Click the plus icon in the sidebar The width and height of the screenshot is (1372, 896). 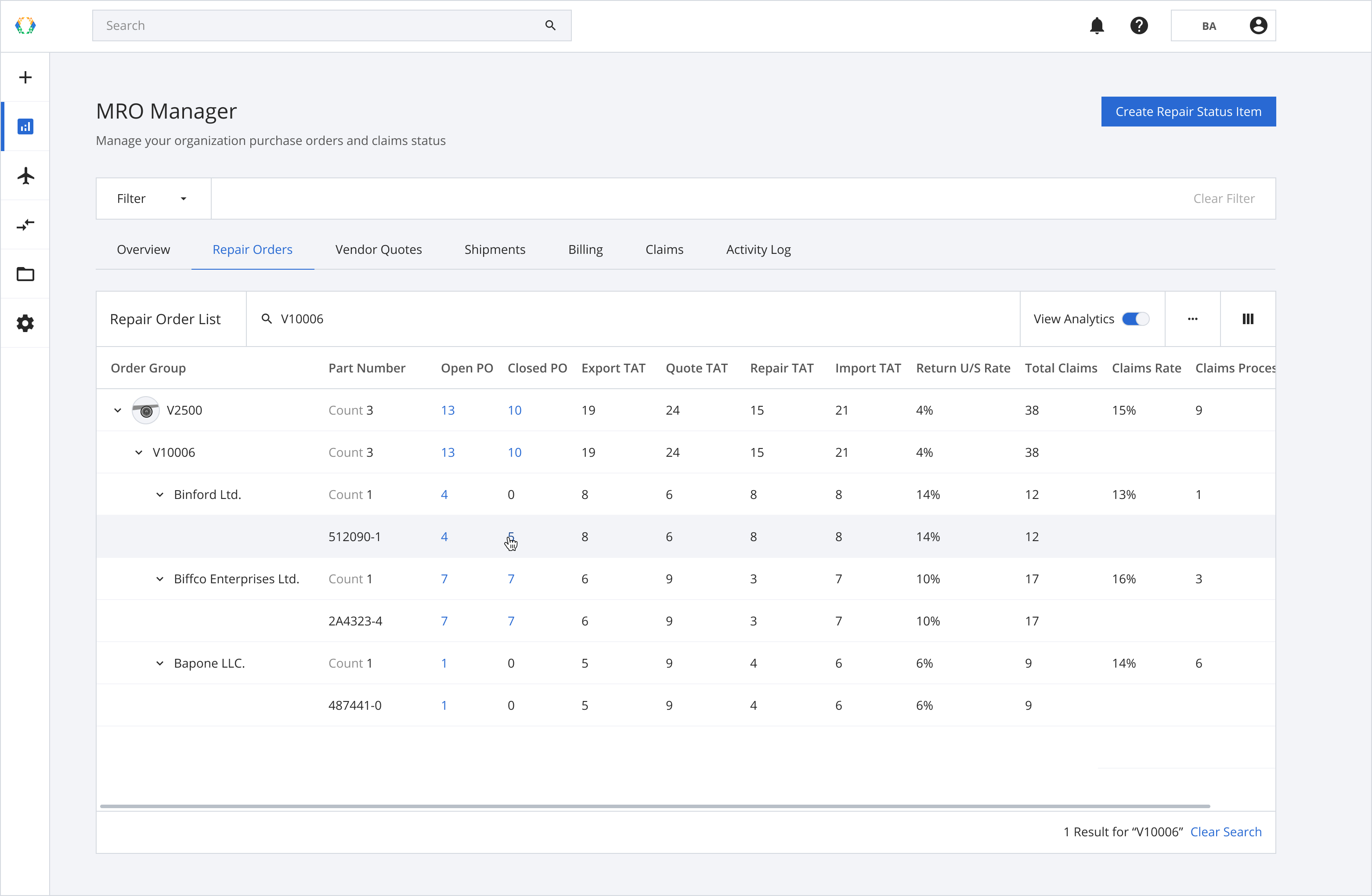25,77
